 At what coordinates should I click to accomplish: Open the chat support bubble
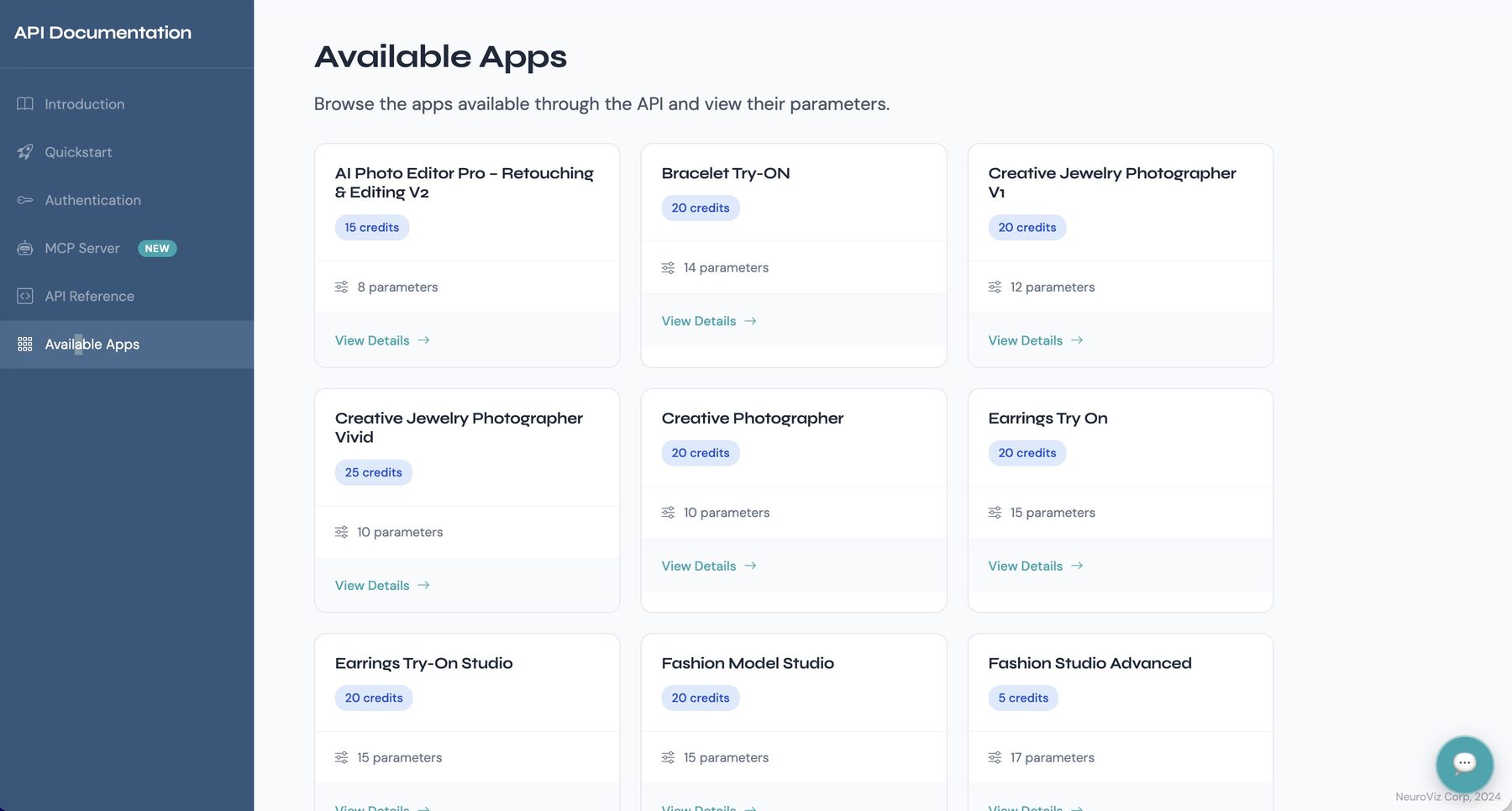(x=1464, y=763)
